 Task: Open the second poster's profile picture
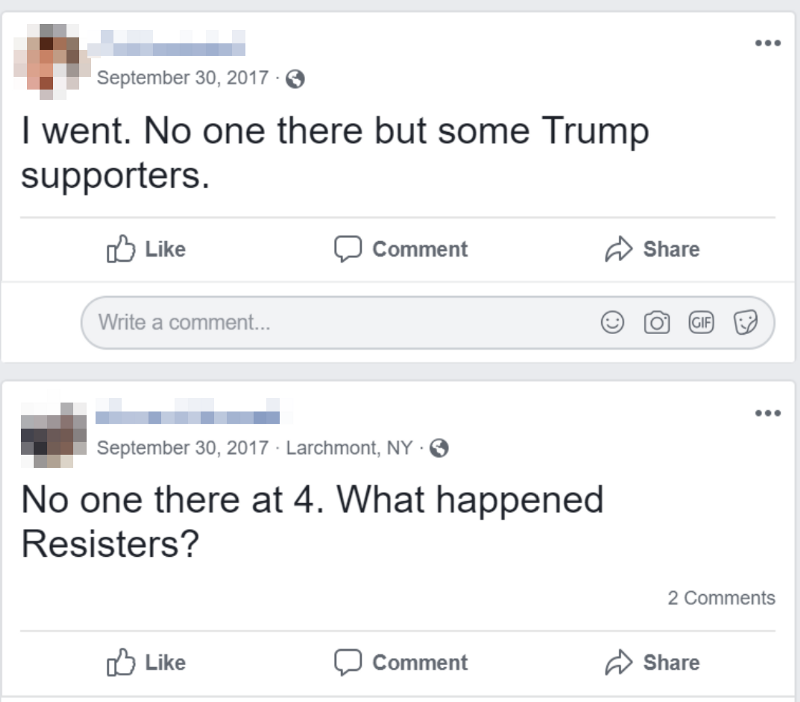[x=54, y=435]
